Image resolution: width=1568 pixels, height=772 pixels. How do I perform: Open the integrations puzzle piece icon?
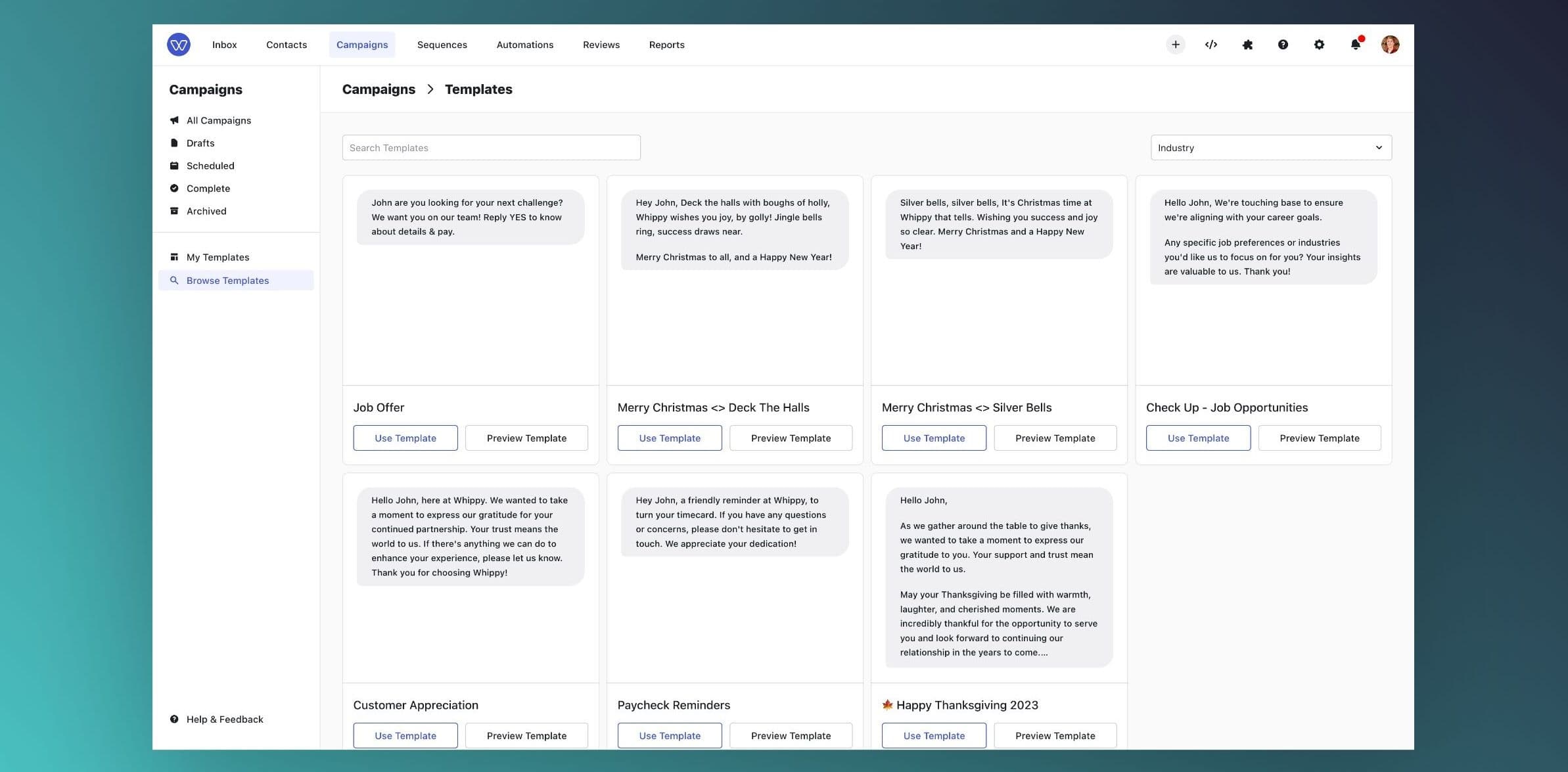[x=1247, y=44]
